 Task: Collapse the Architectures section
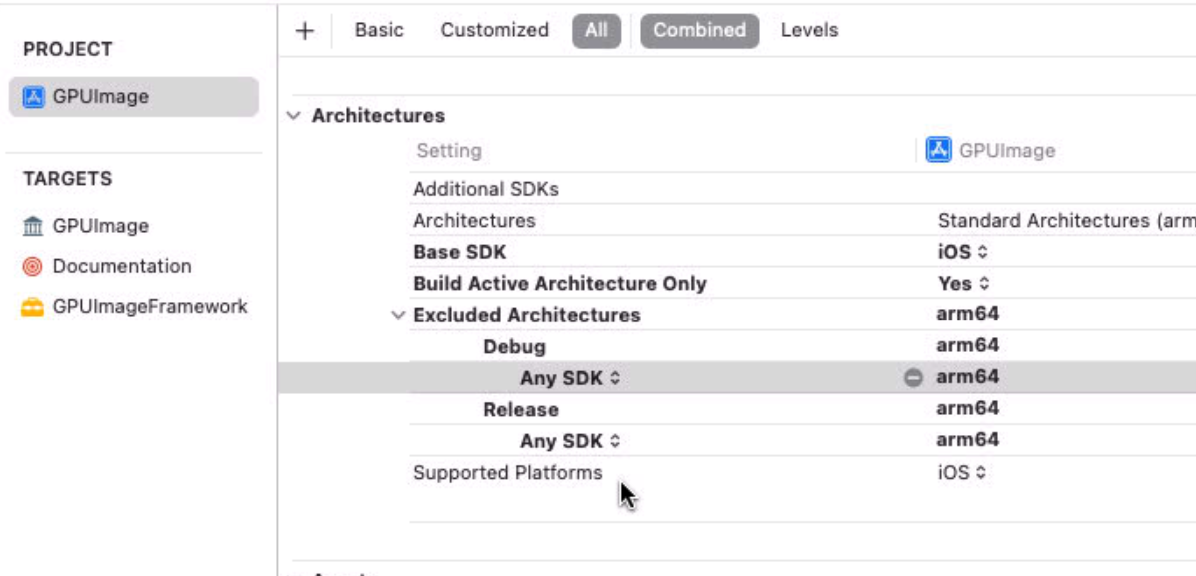pos(293,116)
